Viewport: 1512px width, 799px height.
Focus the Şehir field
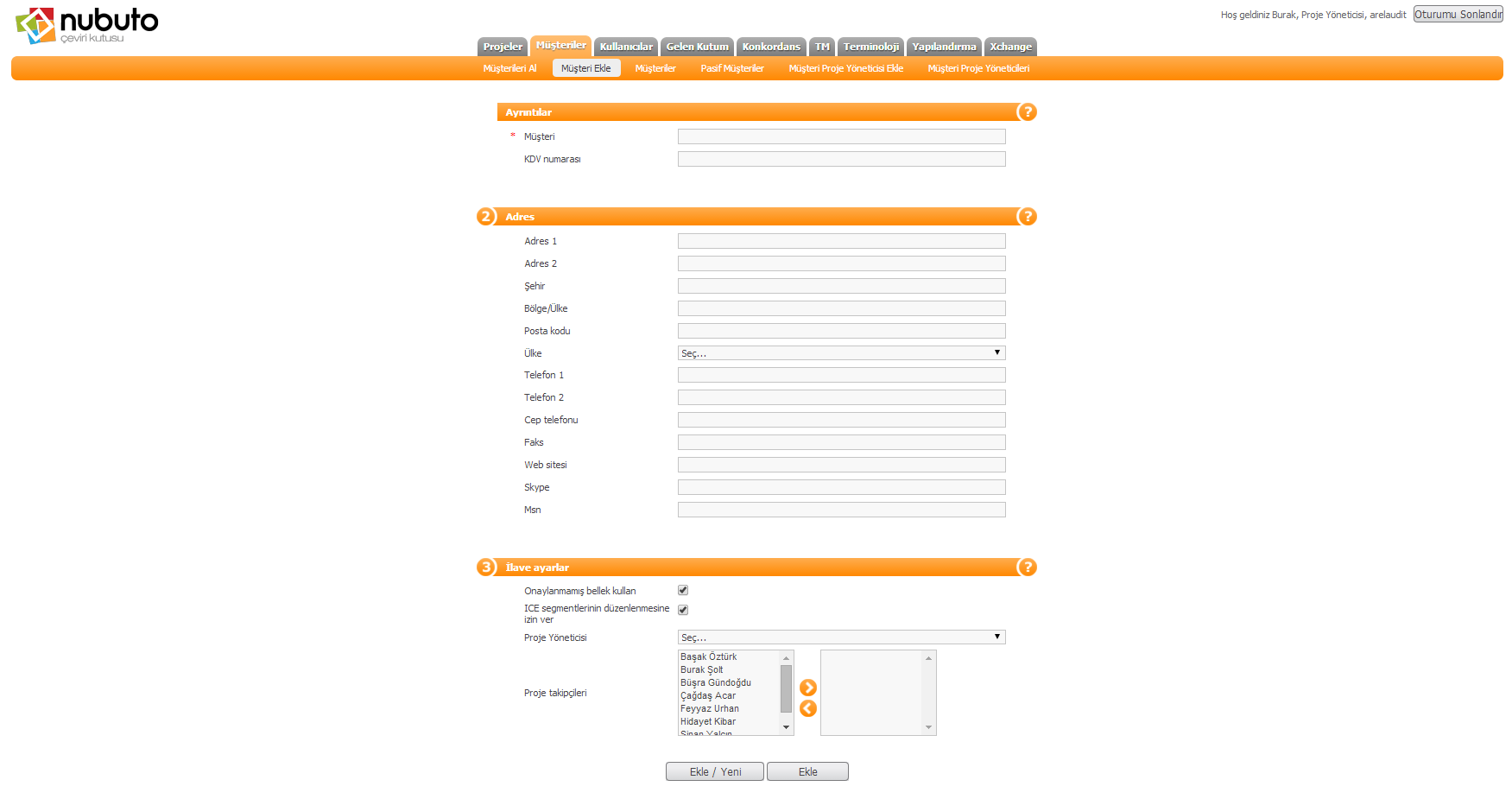842,286
